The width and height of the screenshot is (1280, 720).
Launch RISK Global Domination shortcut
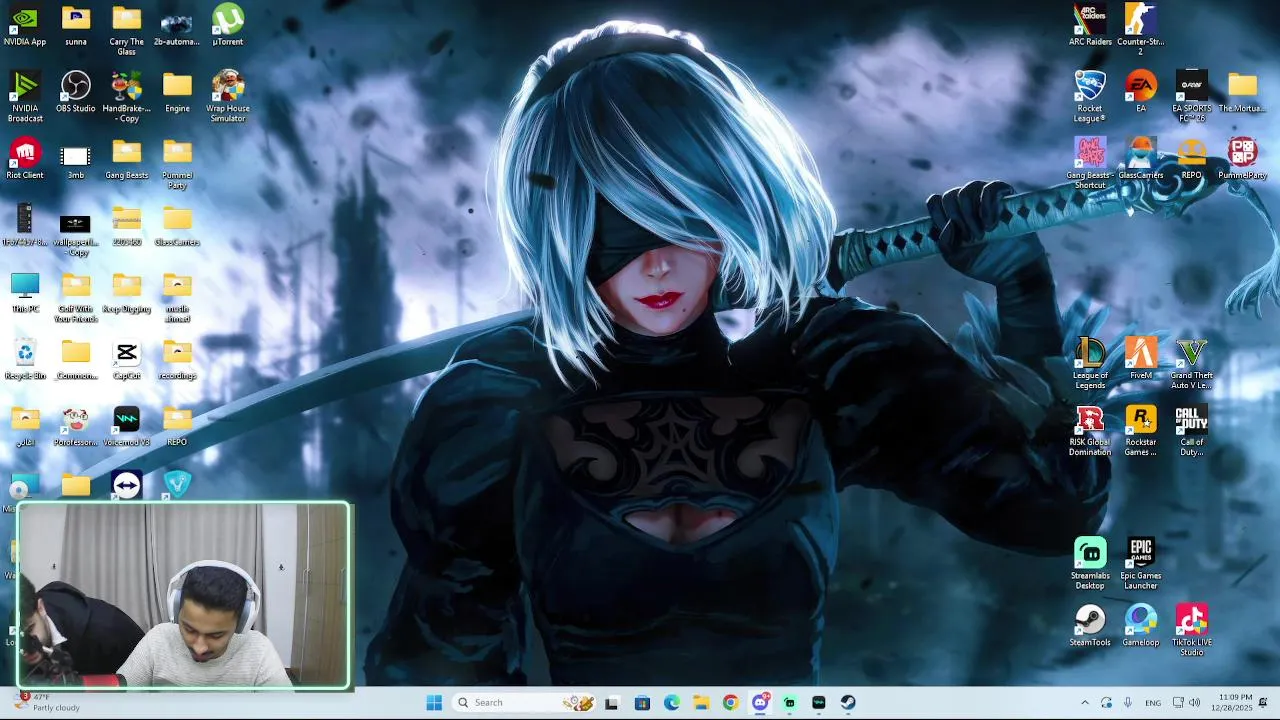[x=1090, y=431]
